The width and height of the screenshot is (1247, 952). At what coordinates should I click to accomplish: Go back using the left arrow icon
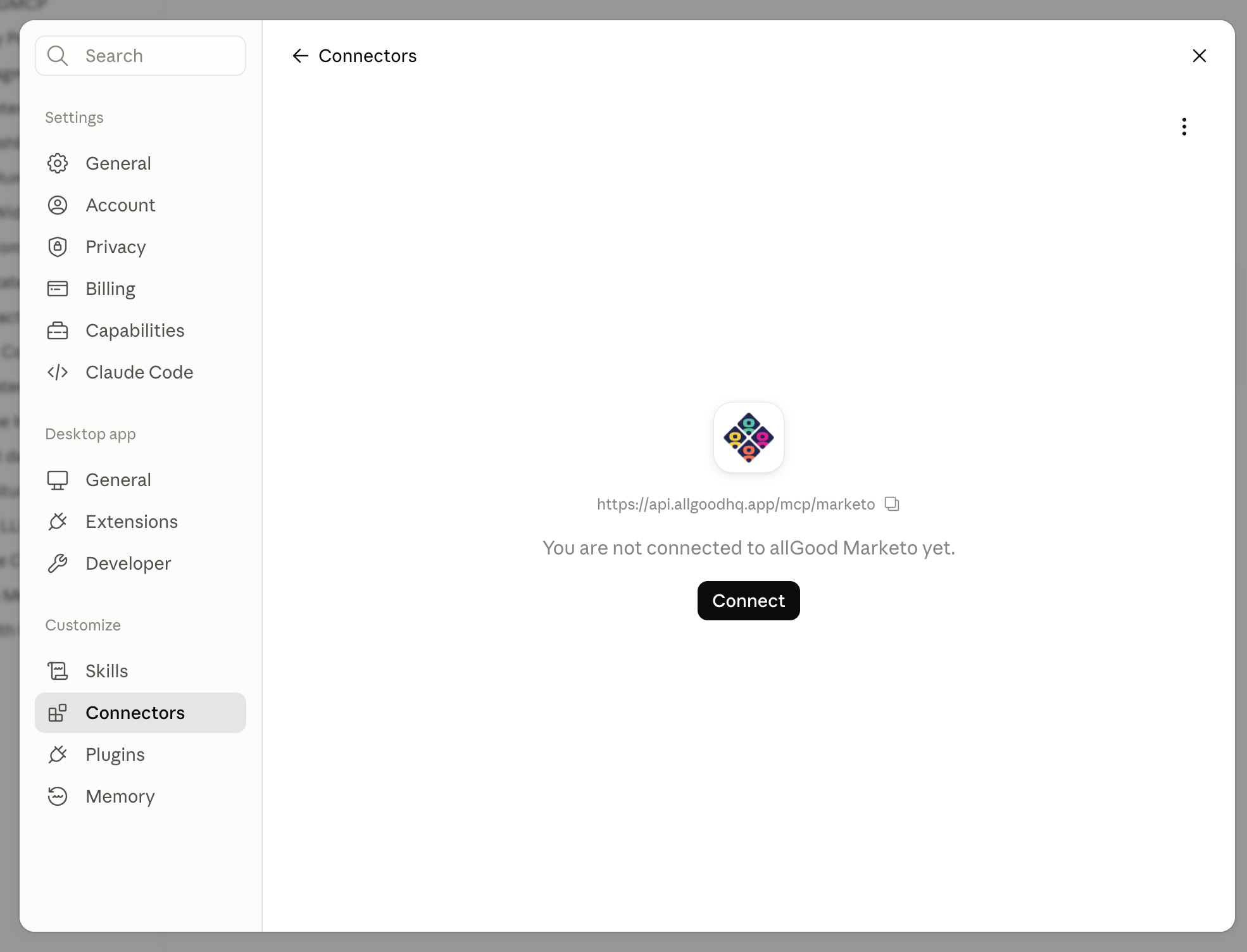click(x=300, y=56)
